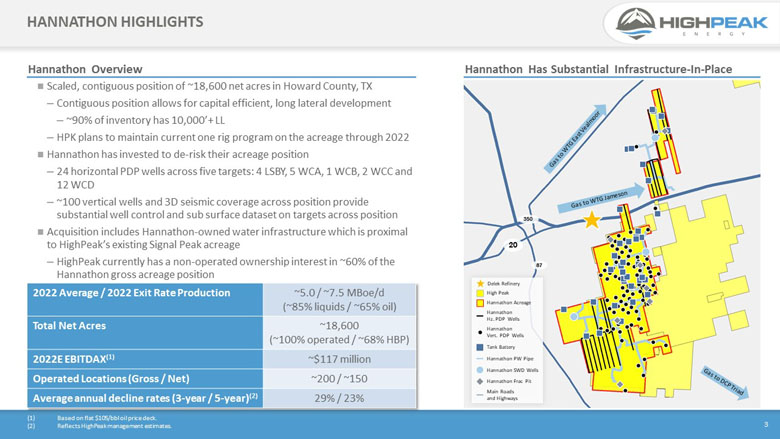Image resolution: width=780 pixels, height=439 pixels.
Task: Click the red-outlined Hannathon Acreage legend swatch
Action: coord(480,302)
